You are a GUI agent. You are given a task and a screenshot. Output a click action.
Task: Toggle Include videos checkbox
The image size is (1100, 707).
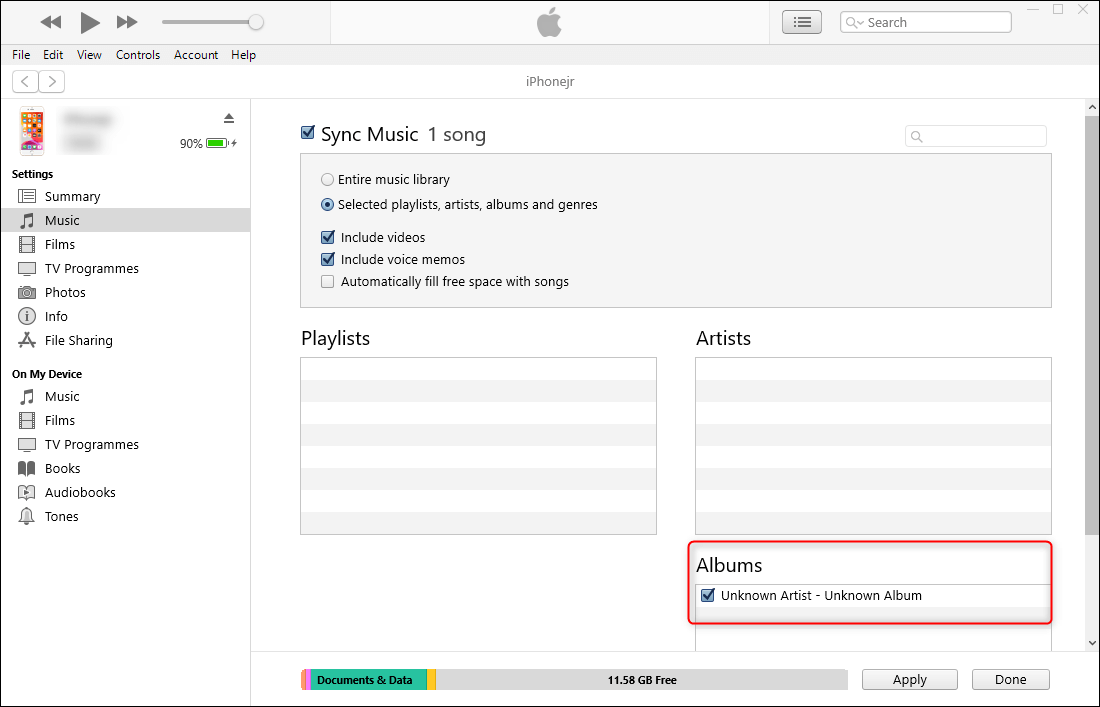click(x=328, y=237)
